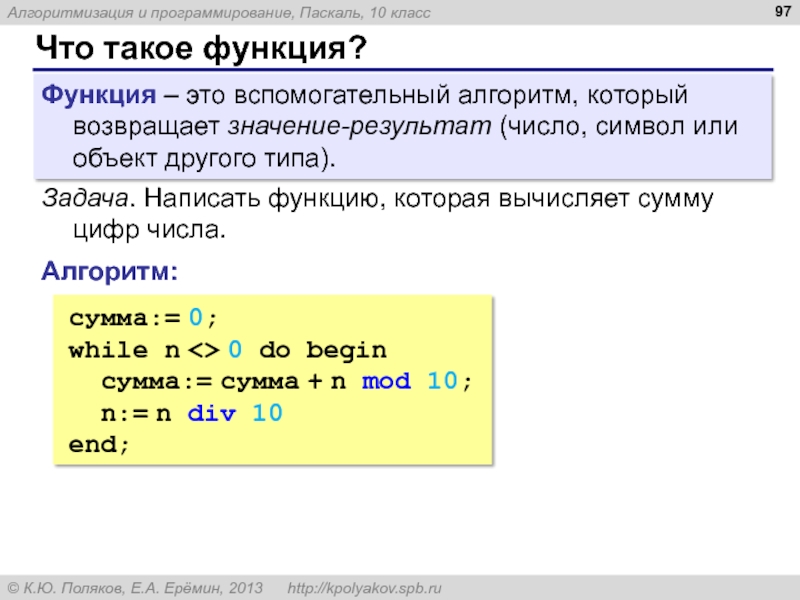Select the "end;" line of code
Image resolution: width=800 pixels, height=600 pixels.
pos(99,445)
